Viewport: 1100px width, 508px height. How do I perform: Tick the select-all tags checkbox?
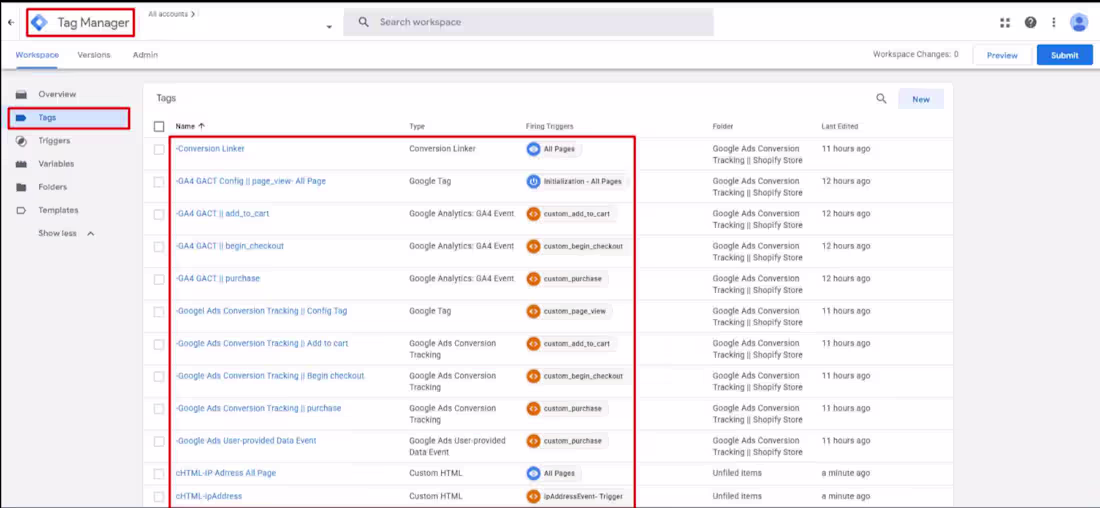[x=159, y=126]
